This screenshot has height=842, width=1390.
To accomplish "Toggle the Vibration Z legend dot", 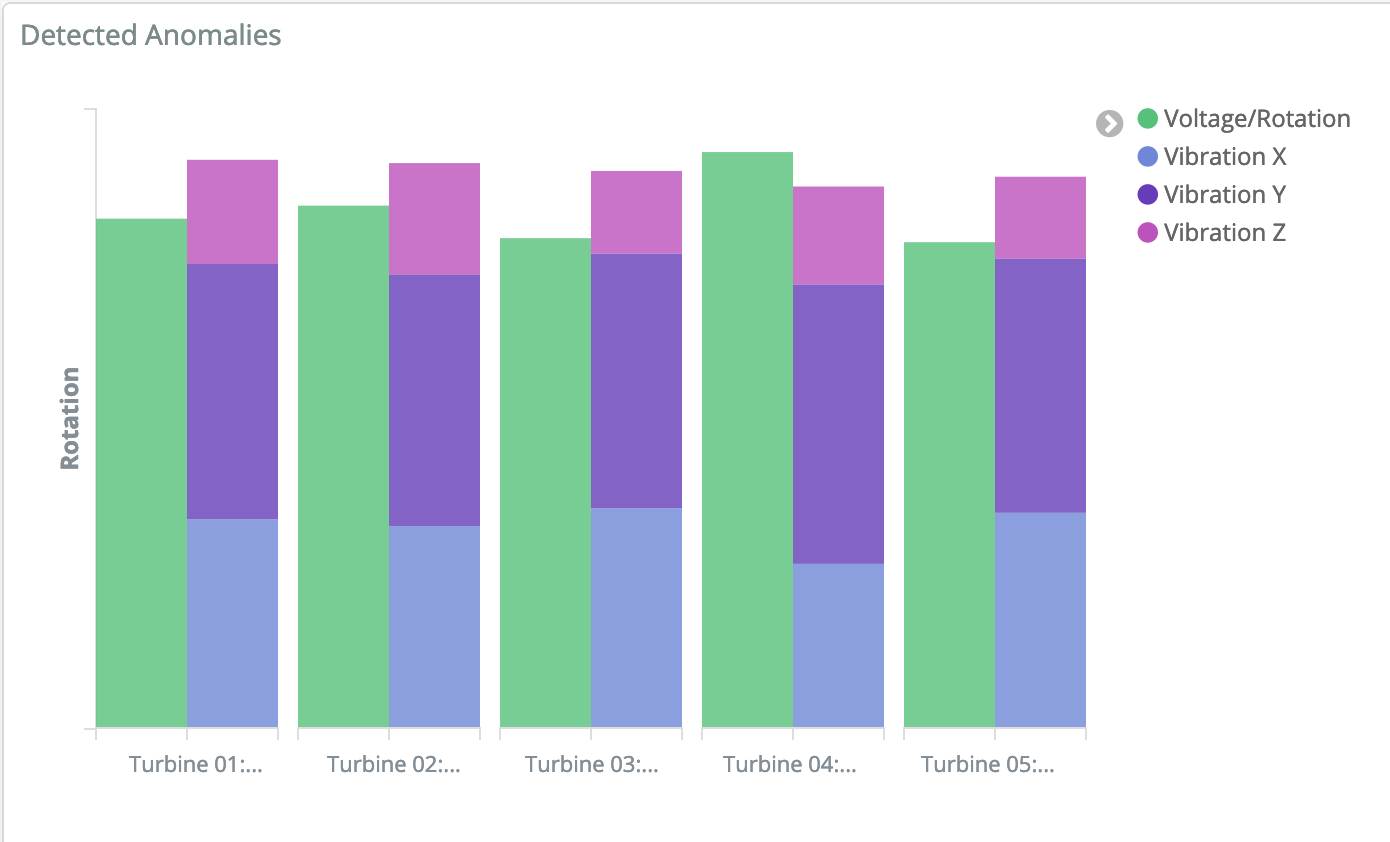I will click(x=1148, y=233).
